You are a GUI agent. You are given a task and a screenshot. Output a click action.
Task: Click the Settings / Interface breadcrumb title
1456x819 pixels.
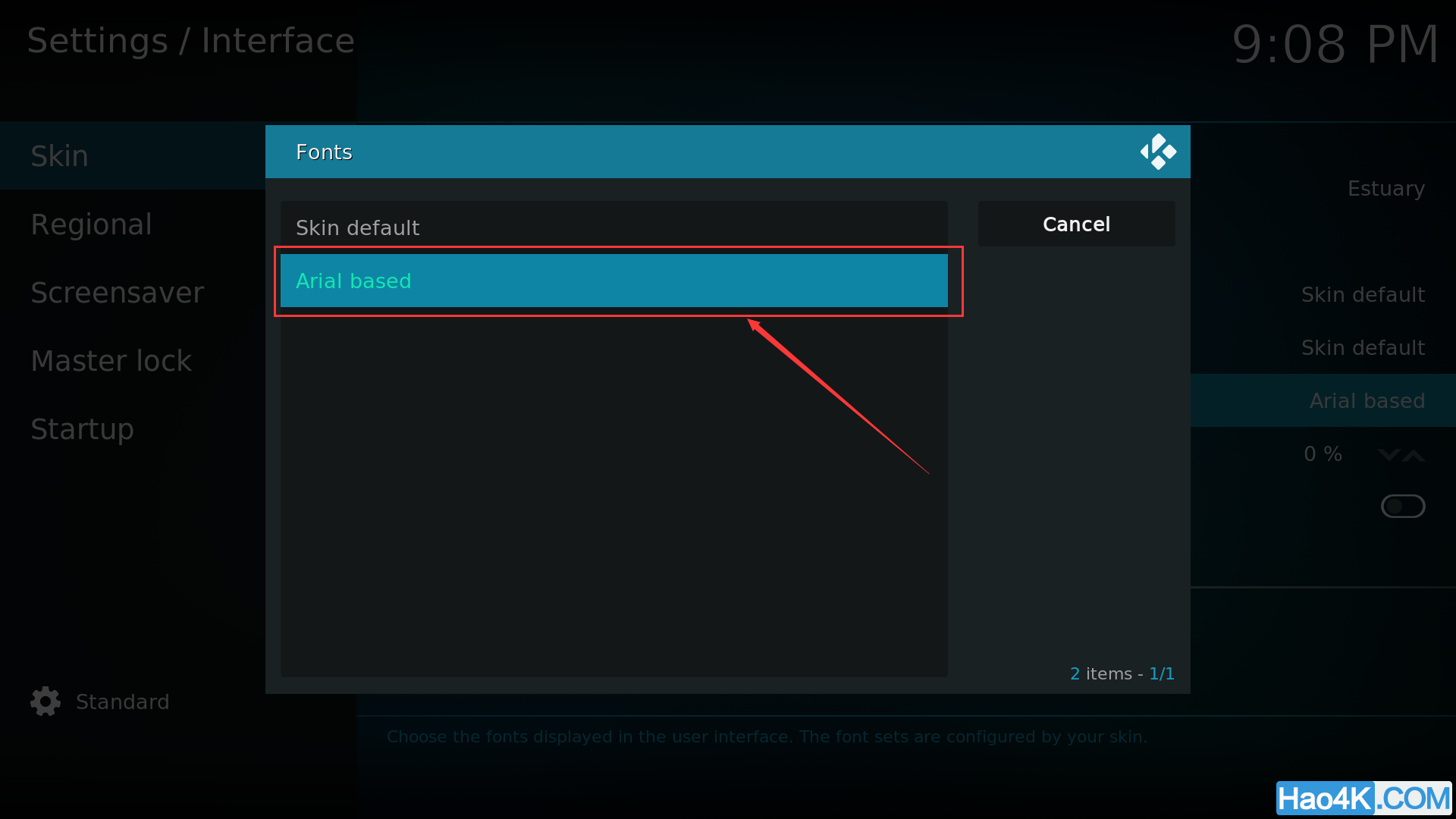tap(191, 41)
